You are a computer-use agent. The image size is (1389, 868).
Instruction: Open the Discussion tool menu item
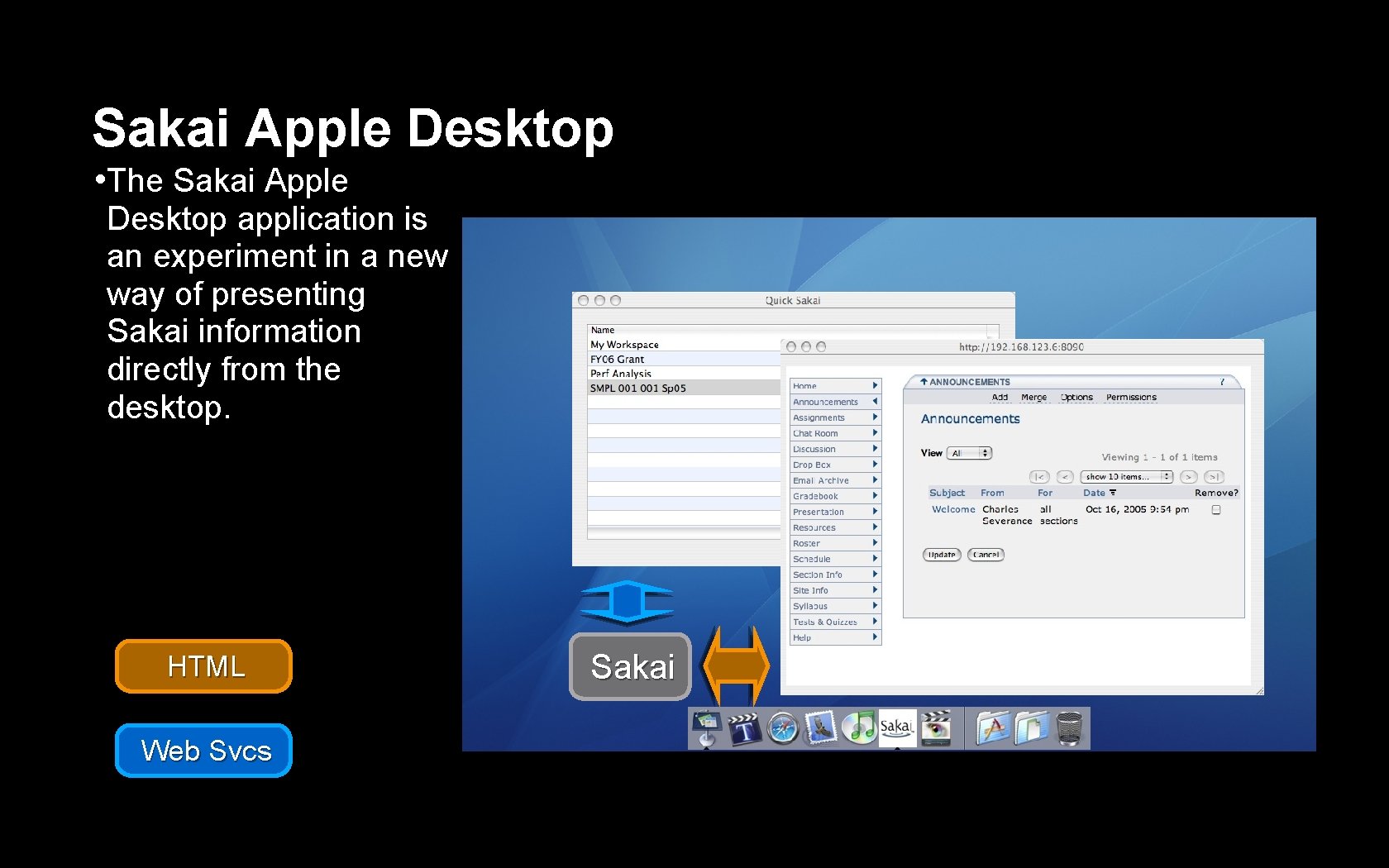click(x=835, y=449)
